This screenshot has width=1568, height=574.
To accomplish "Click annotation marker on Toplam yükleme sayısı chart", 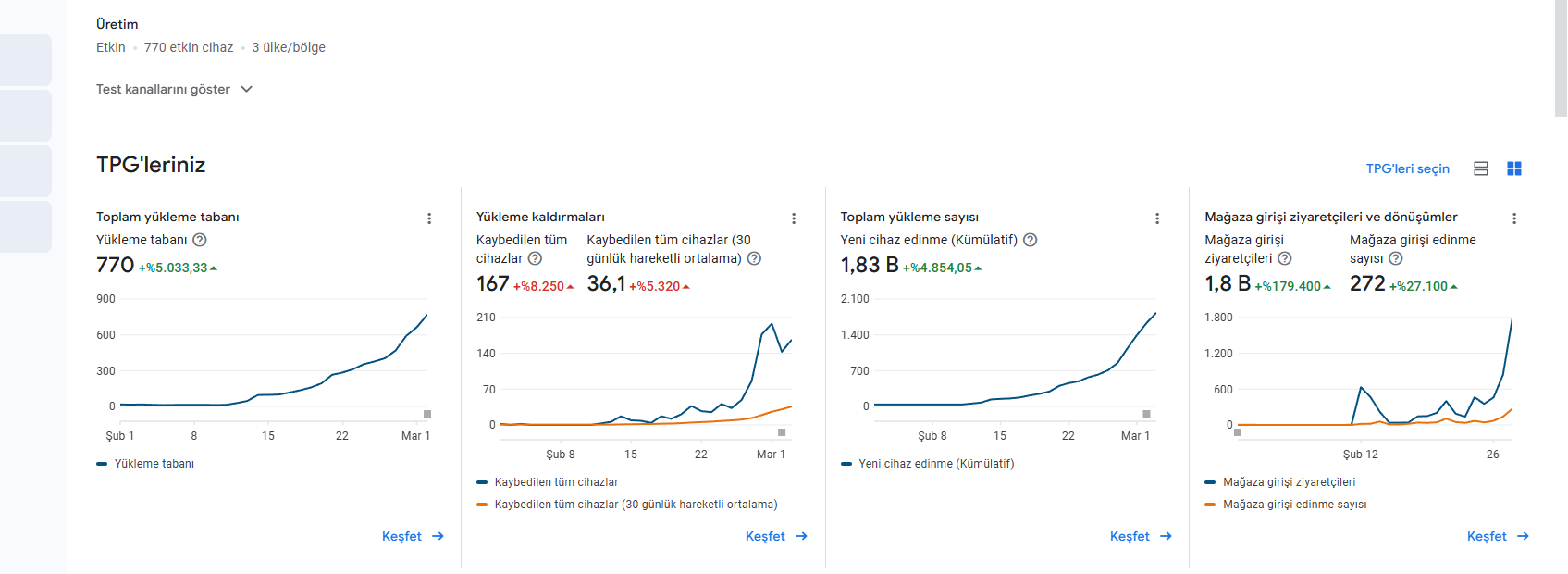I will [1146, 414].
